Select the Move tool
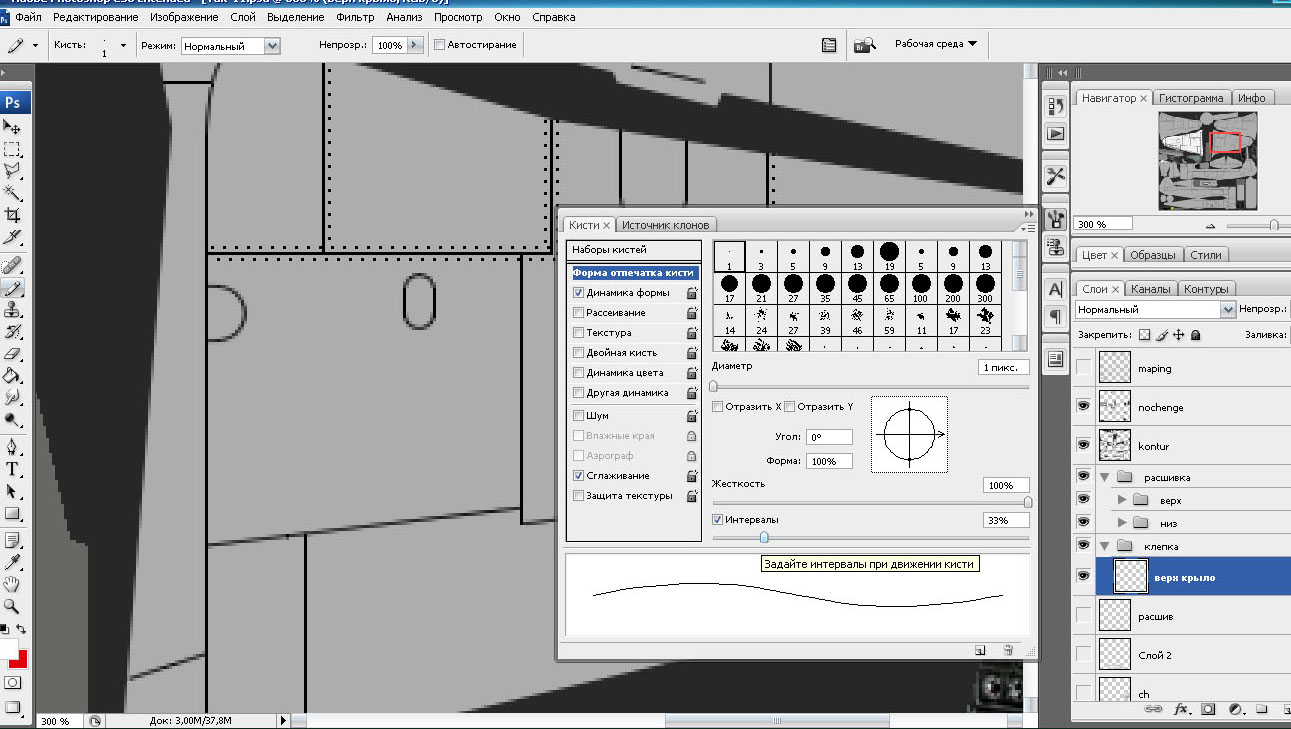The width and height of the screenshot is (1291, 729). click(x=12, y=127)
